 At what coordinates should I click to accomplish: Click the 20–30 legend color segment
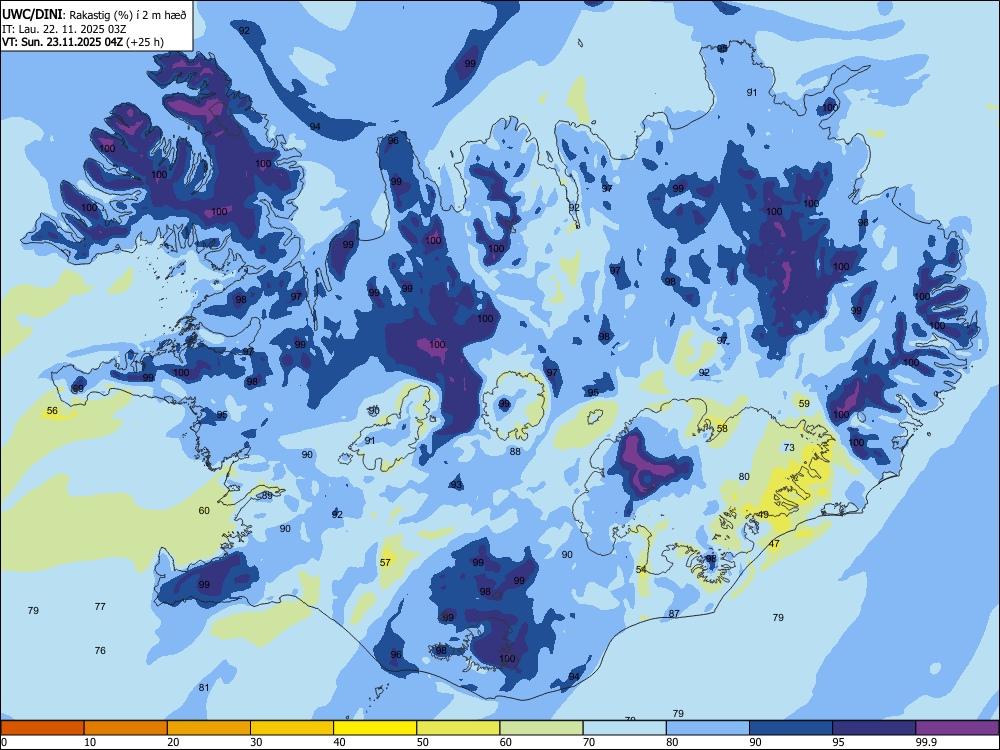[x=209, y=728]
